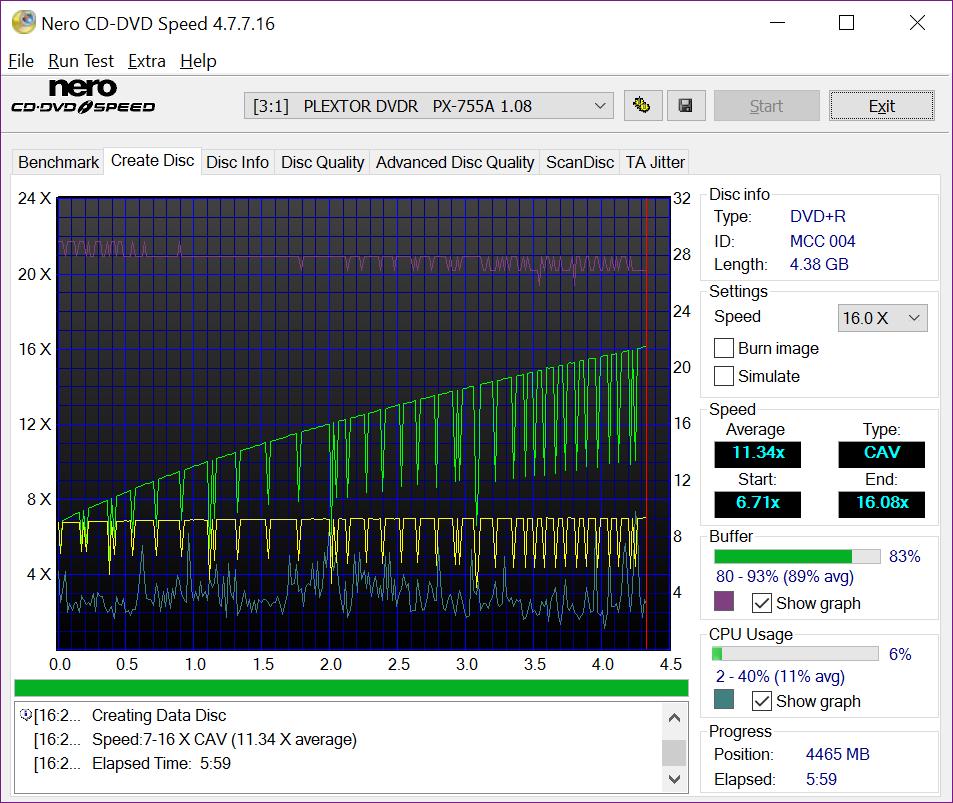Open the Extra menu

pos(147,61)
